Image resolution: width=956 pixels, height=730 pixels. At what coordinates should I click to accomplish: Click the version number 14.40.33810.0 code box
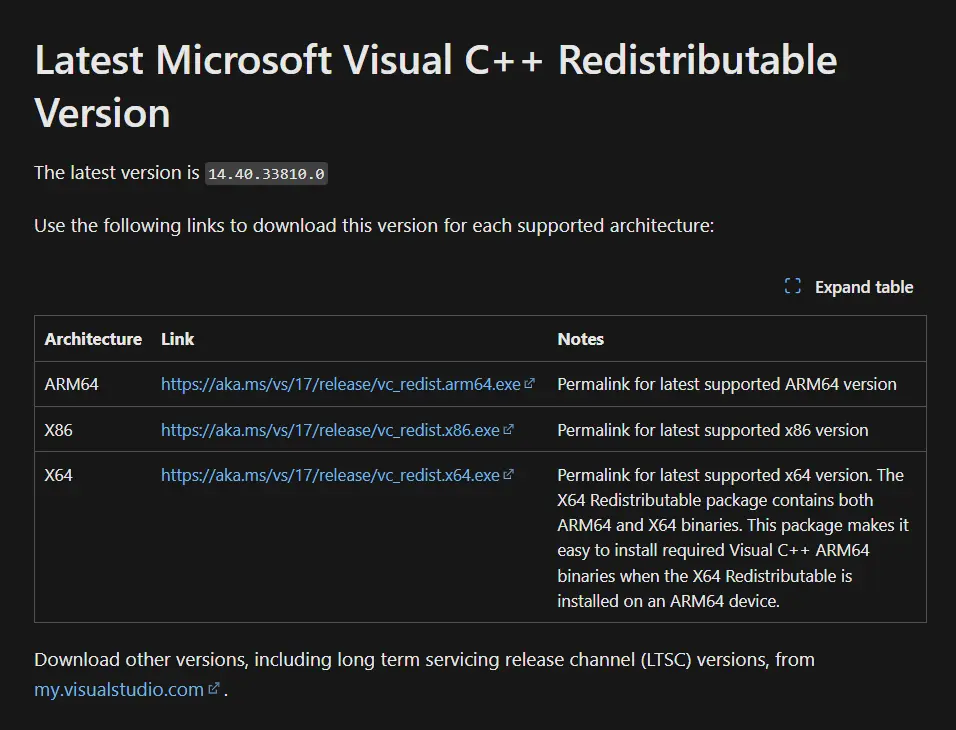coord(266,173)
